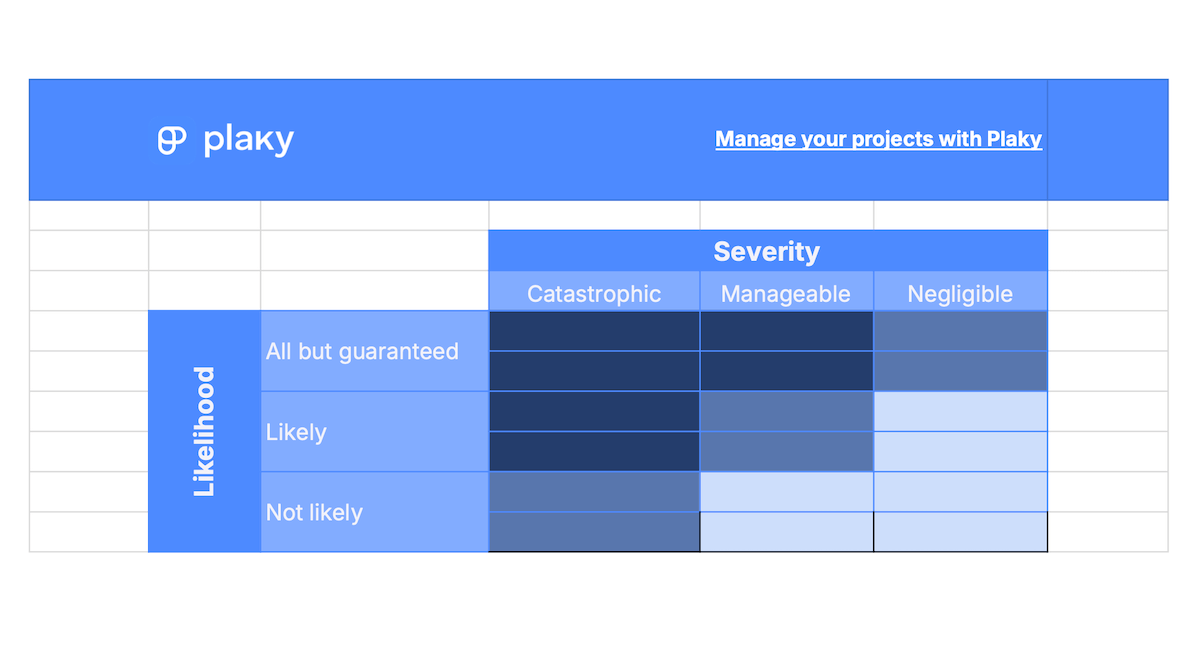Viewport: 1200px width, 664px height.
Task: Select the Catastrophic column header
Action: coord(594,293)
